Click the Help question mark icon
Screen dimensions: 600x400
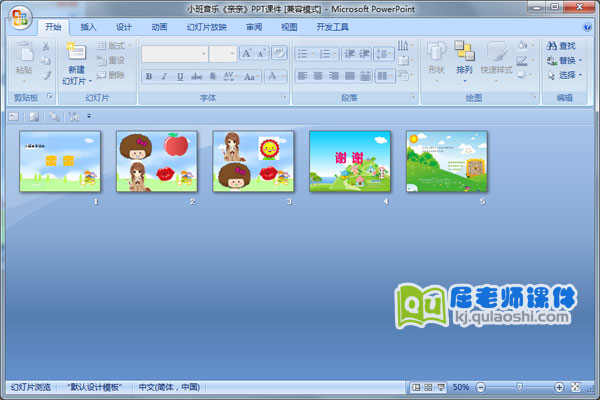587,27
